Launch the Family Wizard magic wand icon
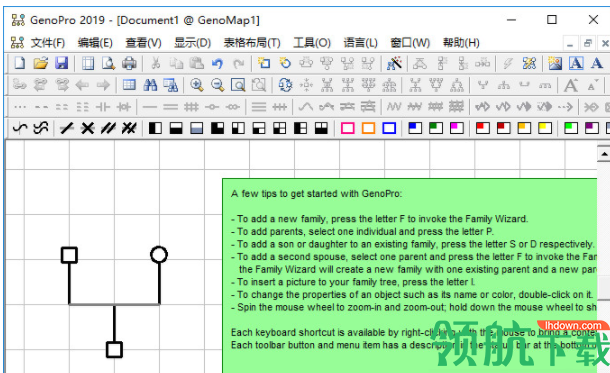This screenshot has width=610, height=373. tap(394, 63)
